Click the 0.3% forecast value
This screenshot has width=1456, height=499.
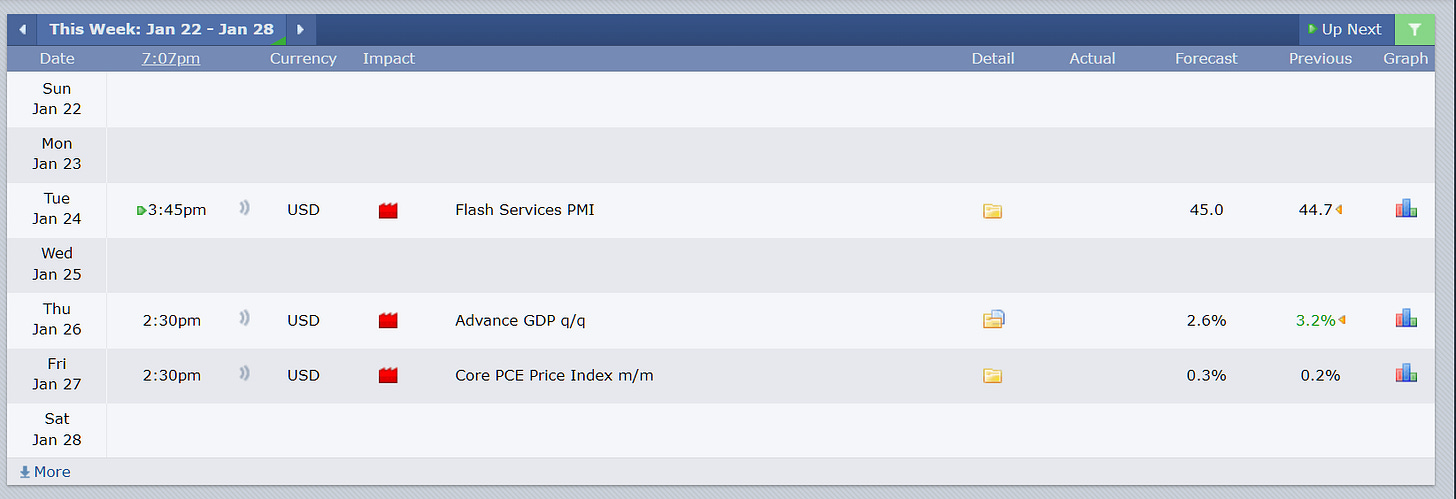click(1206, 375)
